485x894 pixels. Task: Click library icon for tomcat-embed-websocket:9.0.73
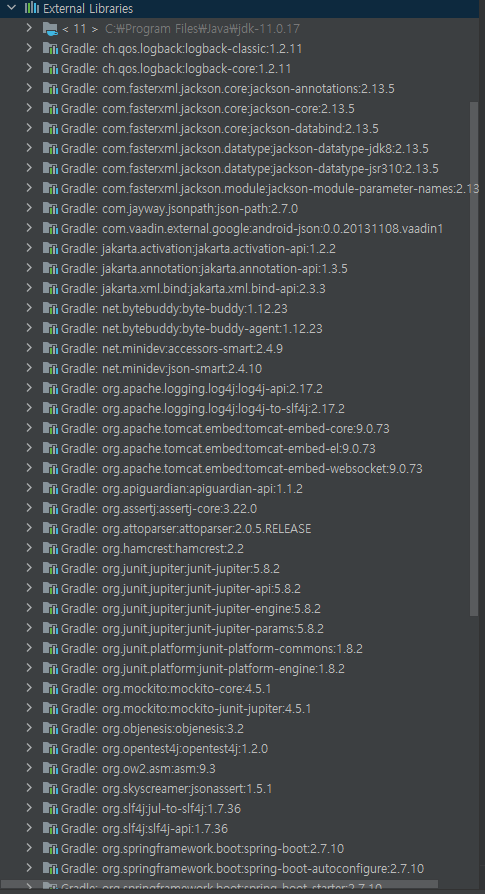pyautogui.click(x=51, y=468)
